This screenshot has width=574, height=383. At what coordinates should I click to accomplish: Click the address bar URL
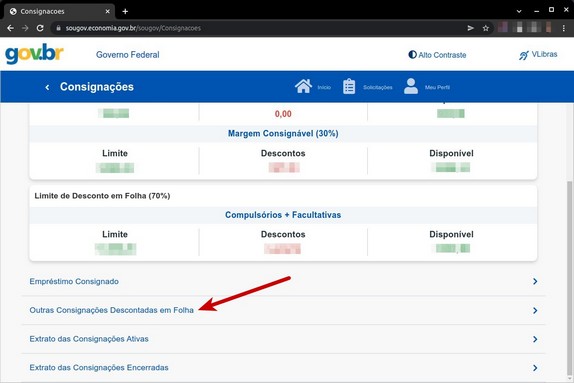pyautogui.click(x=133, y=28)
